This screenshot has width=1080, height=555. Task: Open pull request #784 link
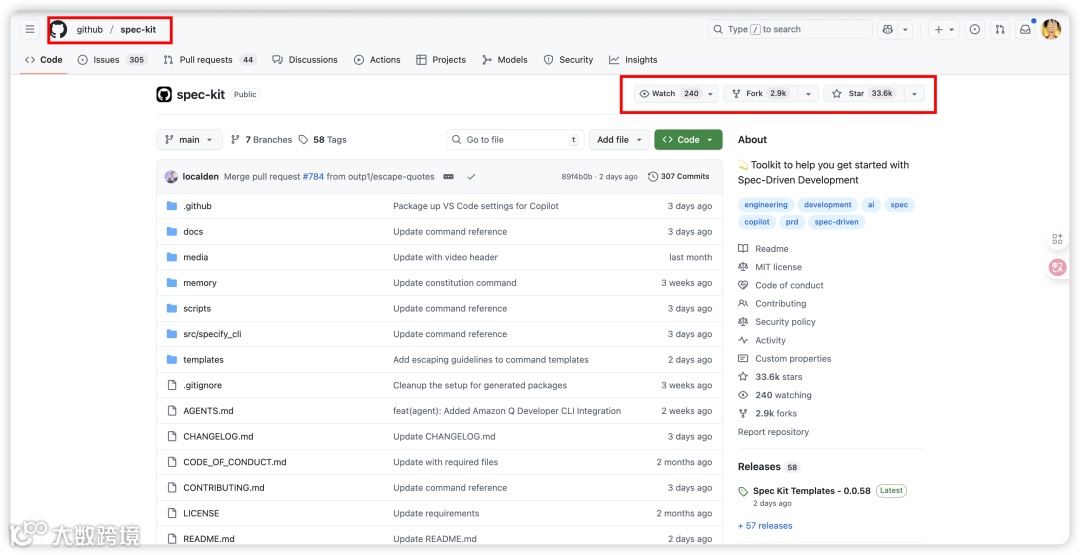pyautogui.click(x=313, y=177)
